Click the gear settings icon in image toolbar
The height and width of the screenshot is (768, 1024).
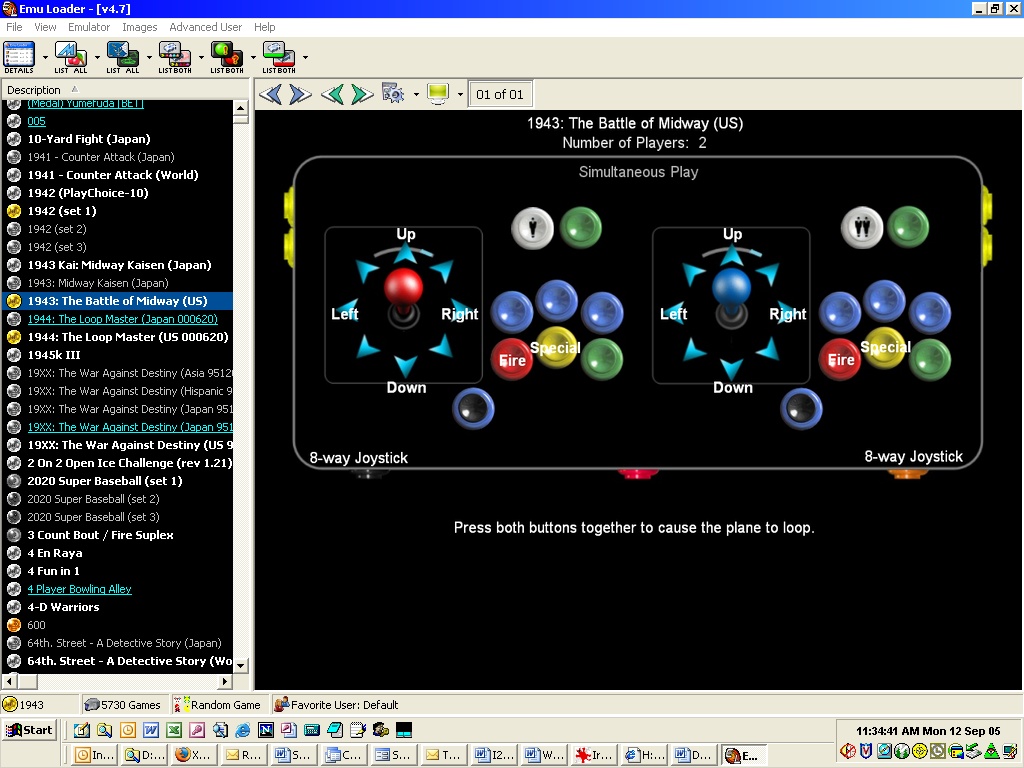pos(393,94)
